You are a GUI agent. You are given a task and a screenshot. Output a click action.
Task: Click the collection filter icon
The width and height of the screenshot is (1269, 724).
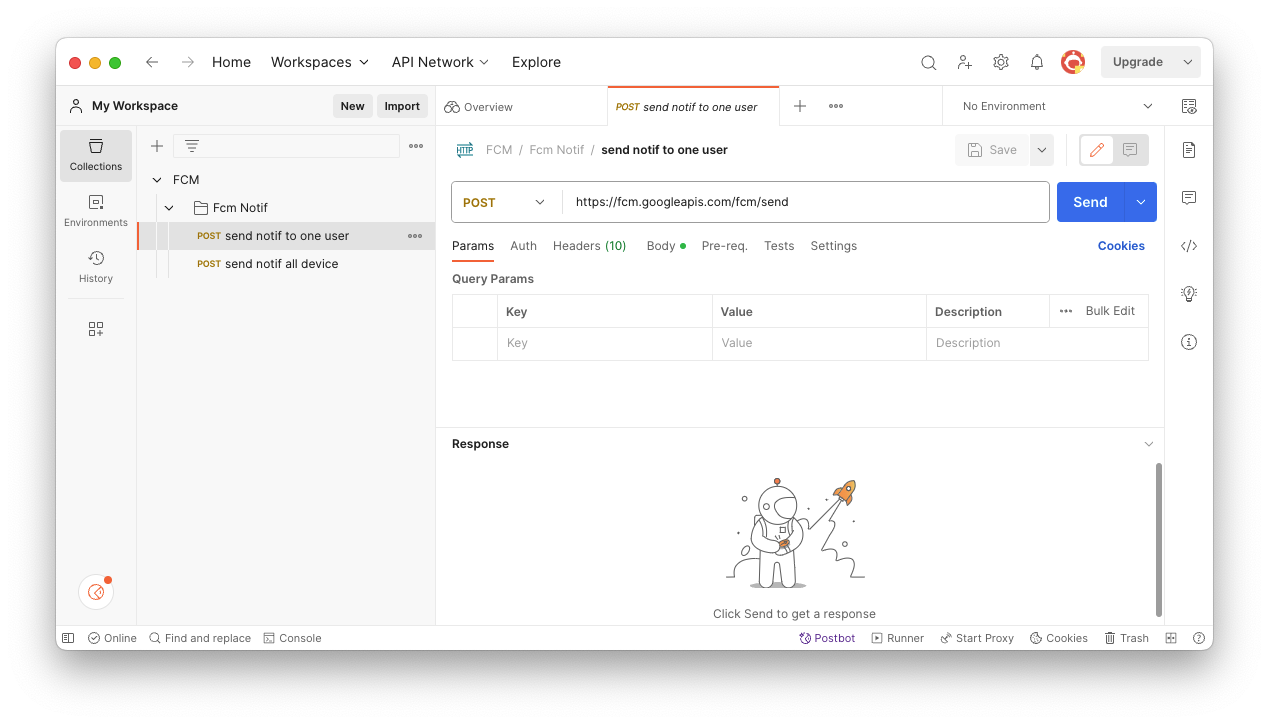192,146
